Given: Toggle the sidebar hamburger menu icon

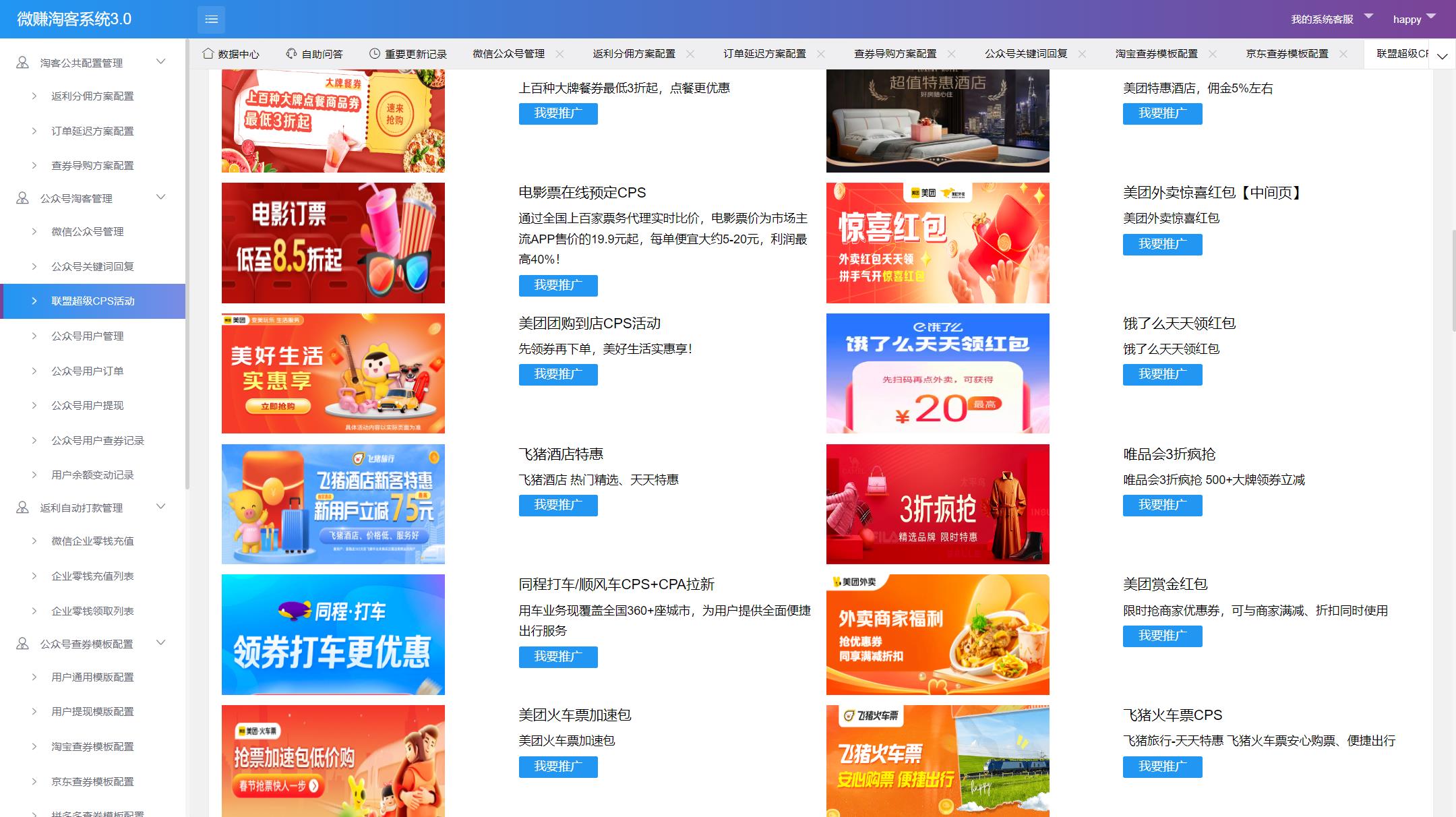Looking at the screenshot, I should [211, 19].
